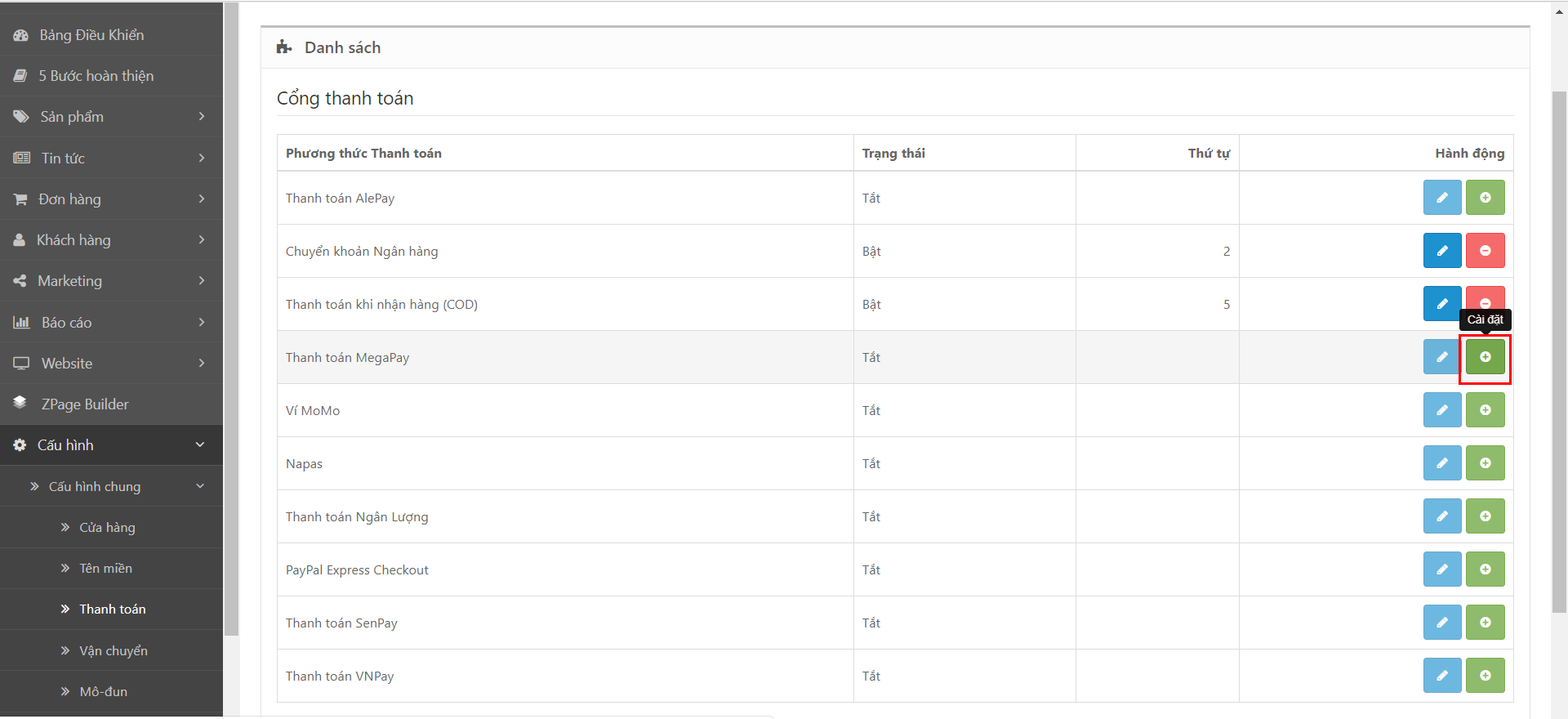Collapse the Cấu hình chung submenu

[x=111, y=486]
